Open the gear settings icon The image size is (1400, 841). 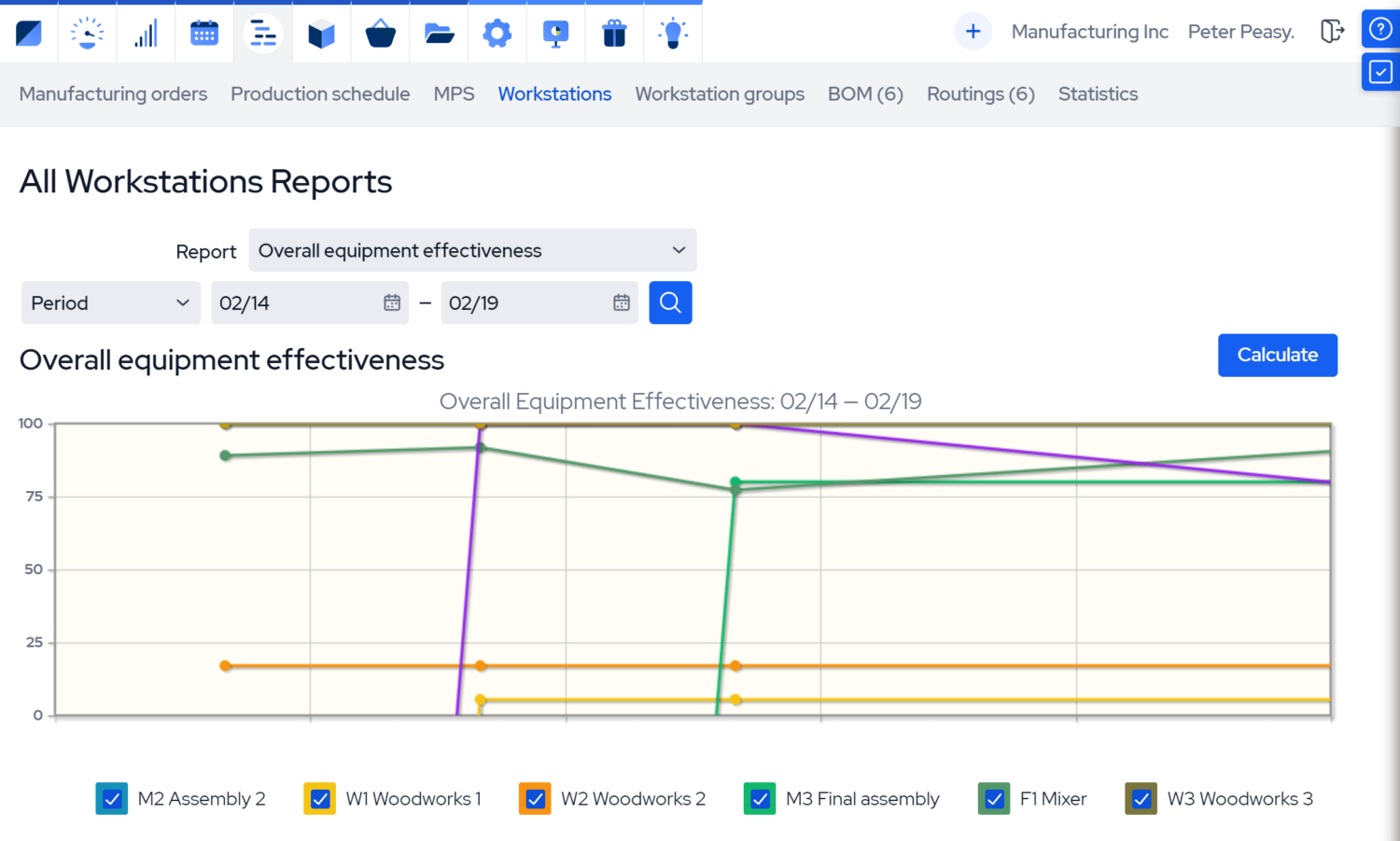tap(497, 35)
